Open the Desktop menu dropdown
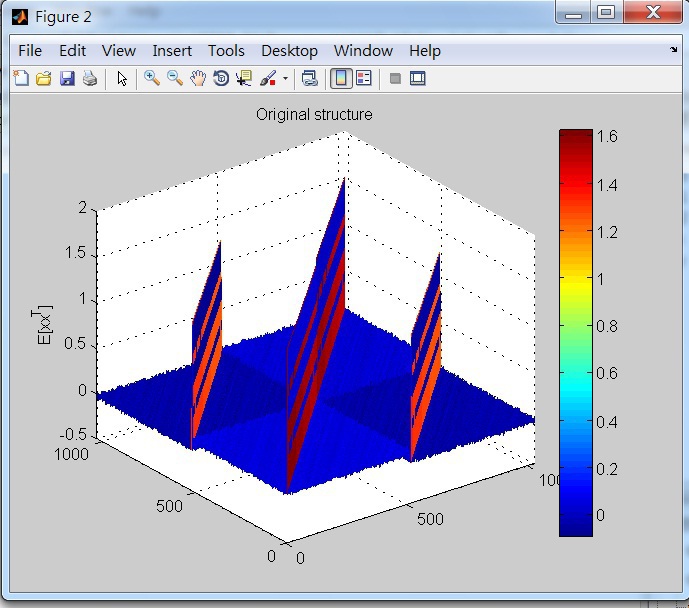689x608 pixels. 289,51
